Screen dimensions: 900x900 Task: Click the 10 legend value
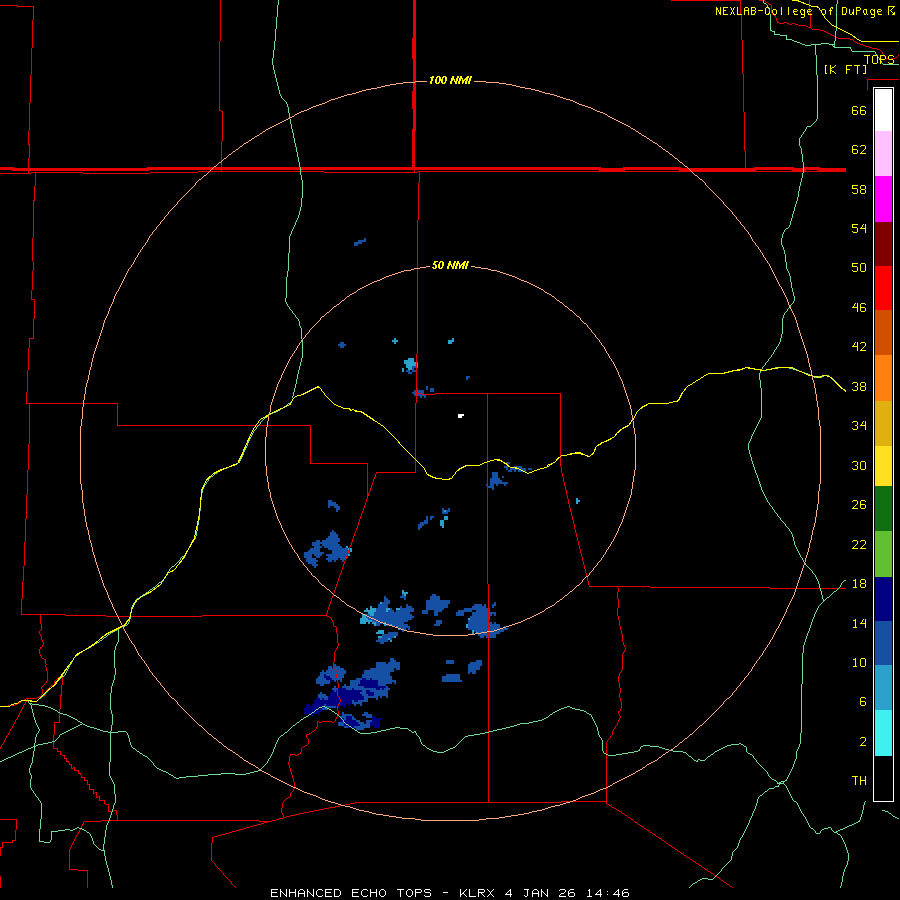click(859, 662)
